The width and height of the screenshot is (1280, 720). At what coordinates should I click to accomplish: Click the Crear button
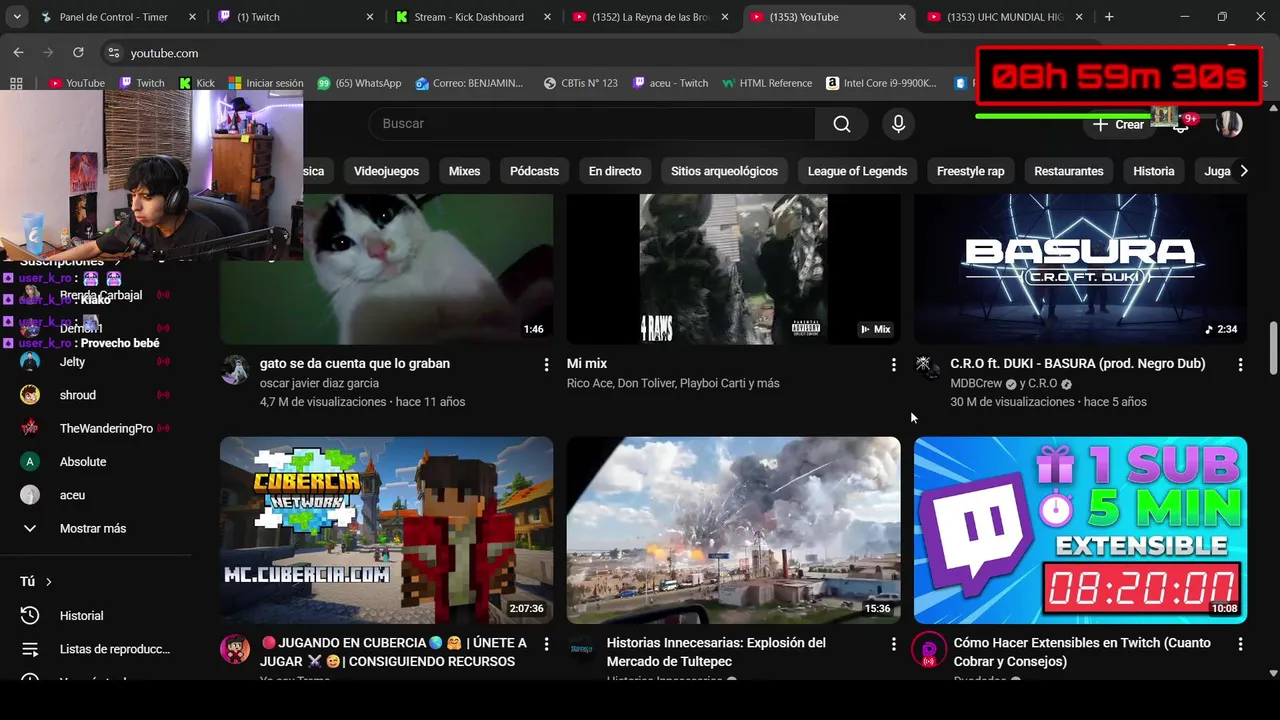pos(1117,124)
